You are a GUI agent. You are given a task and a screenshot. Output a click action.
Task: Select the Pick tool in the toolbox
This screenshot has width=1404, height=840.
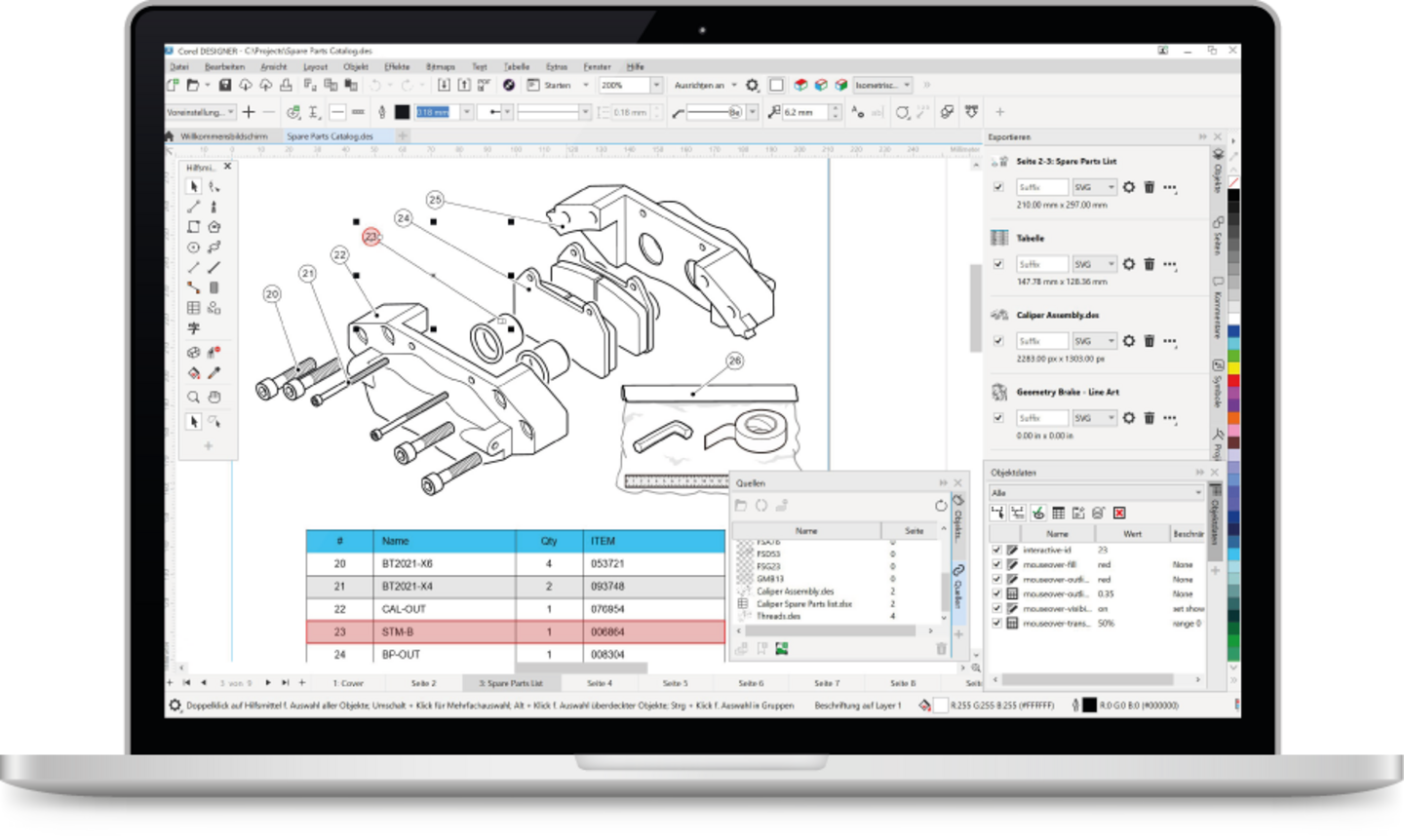pyautogui.click(x=194, y=186)
